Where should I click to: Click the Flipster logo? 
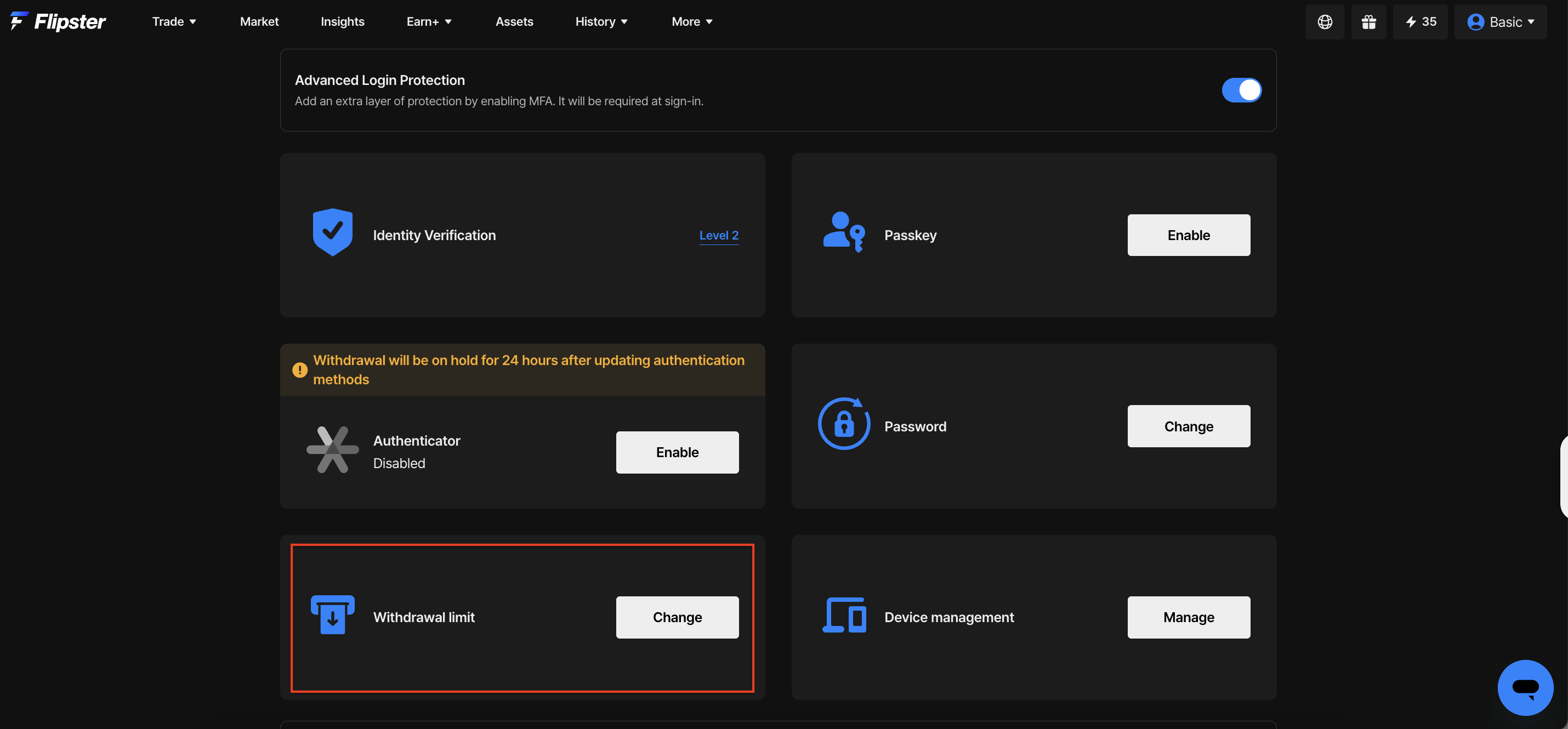pyautogui.click(x=58, y=21)
